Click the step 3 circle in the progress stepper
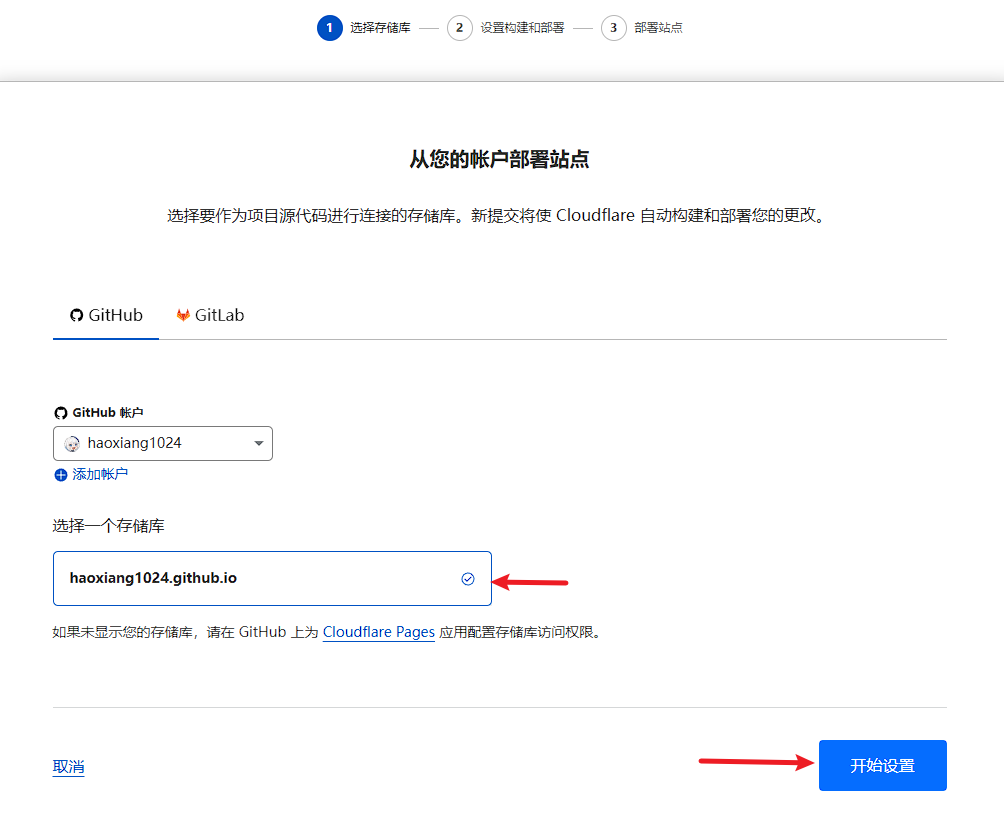 (x=613, y=28)
